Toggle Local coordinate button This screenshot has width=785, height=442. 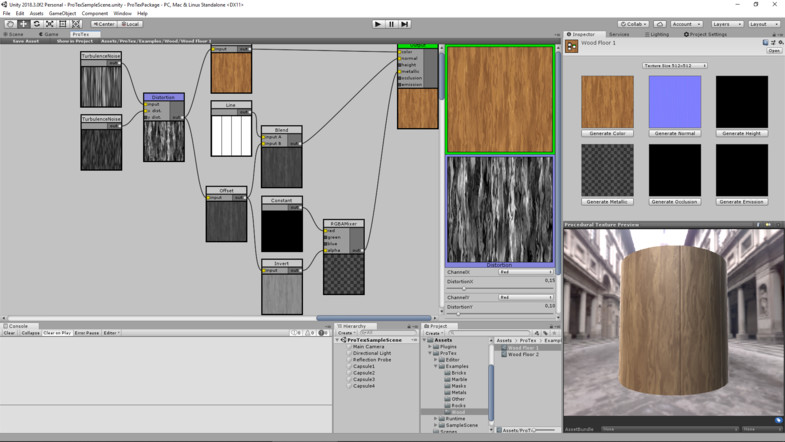click(x=130, y=24)
